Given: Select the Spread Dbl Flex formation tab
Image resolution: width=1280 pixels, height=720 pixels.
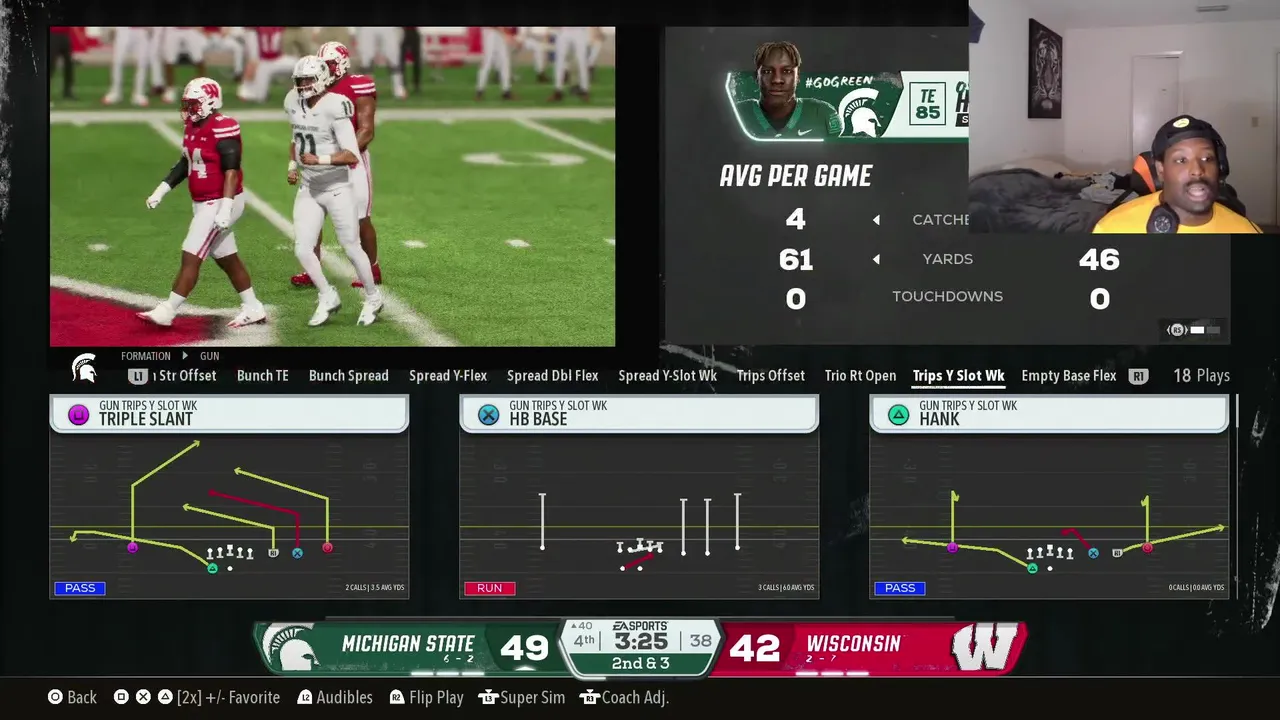Looking at the screenshot, I should 553,376.
